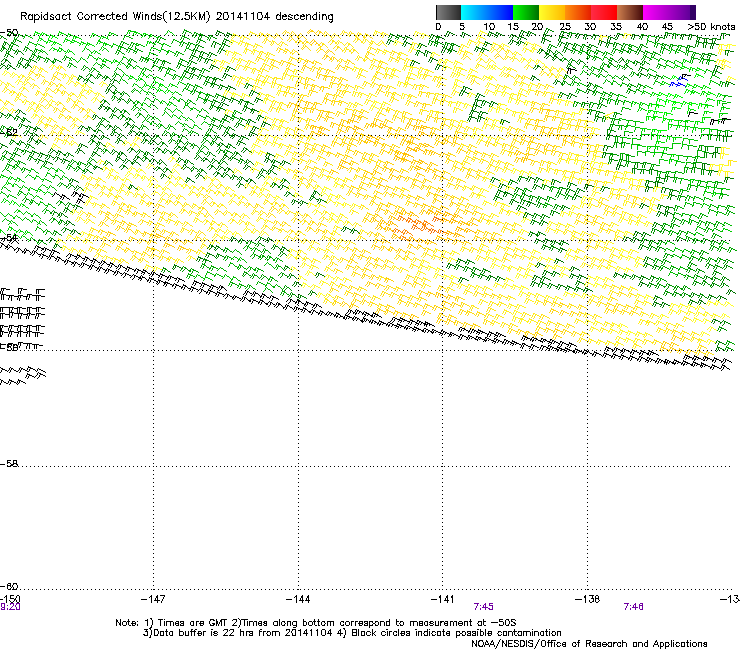
Task: Click the '-147' longitude axis label
Action: pos(153,599)
